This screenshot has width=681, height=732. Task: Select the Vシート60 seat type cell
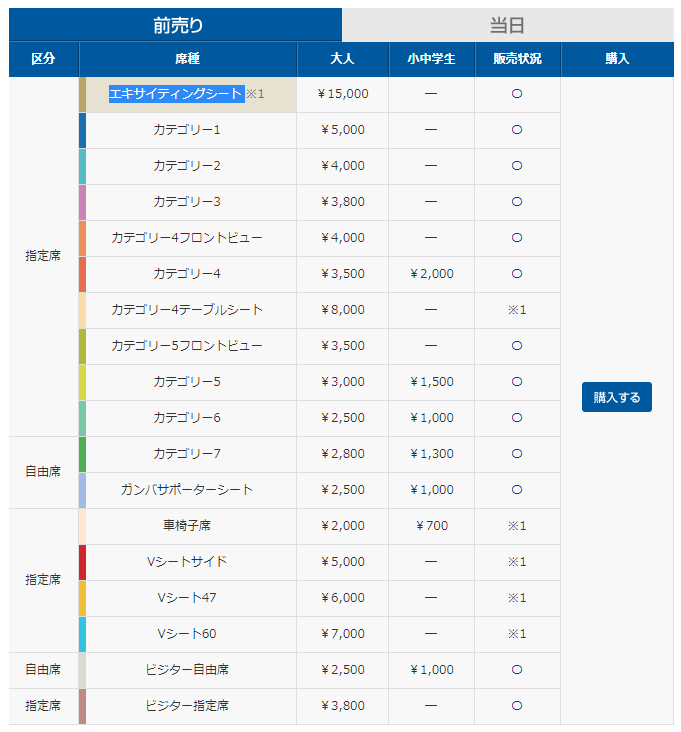point(187,633)
